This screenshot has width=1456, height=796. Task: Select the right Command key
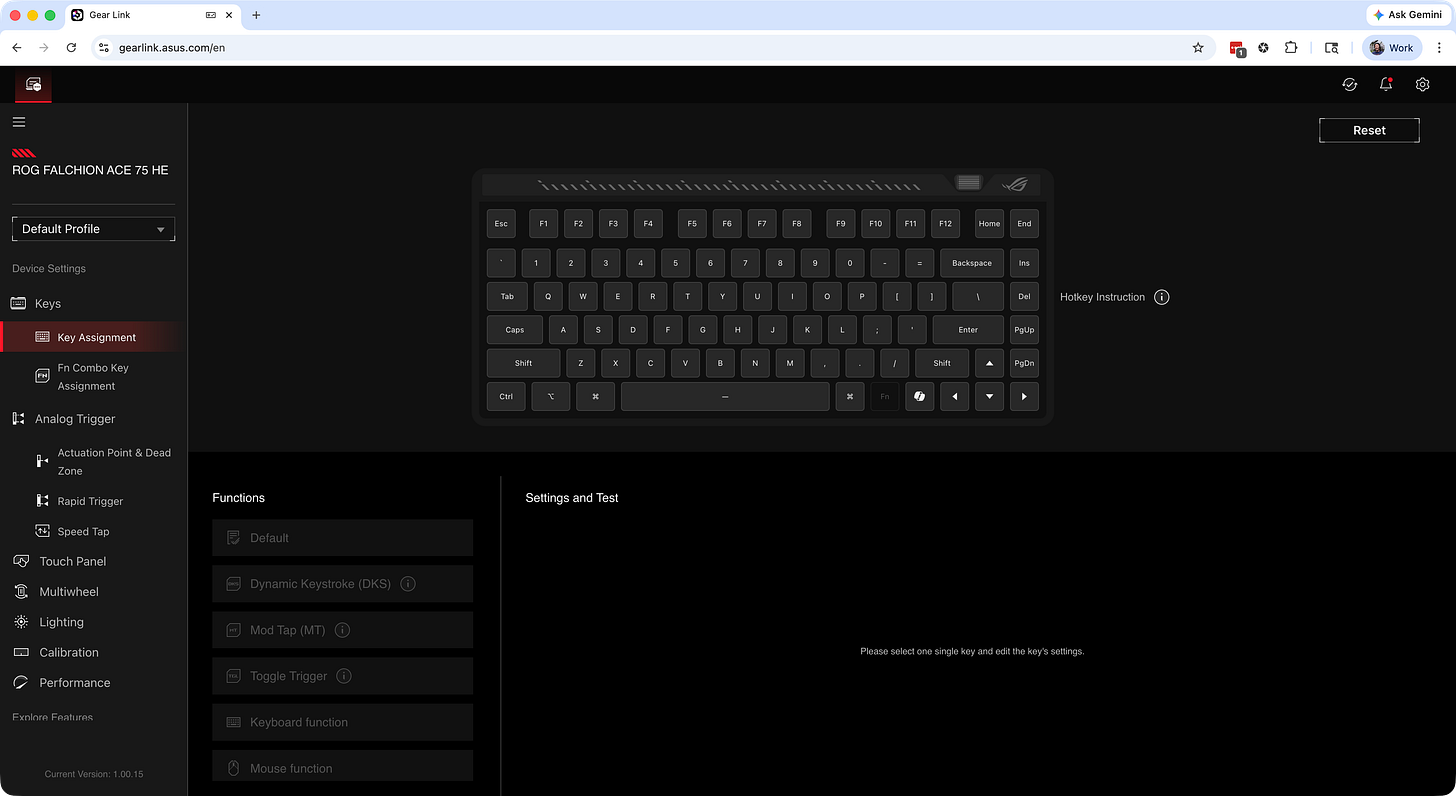pyautogui.click(x=849, y=396)
